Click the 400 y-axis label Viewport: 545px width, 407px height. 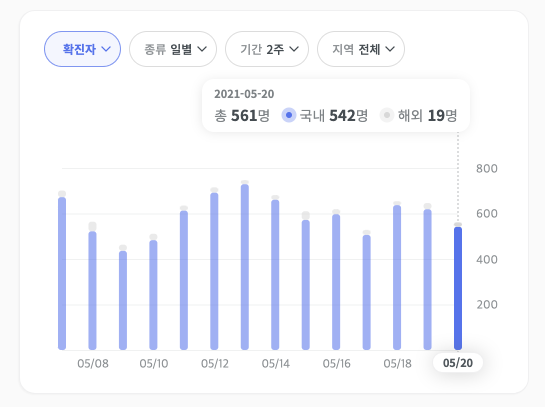click(487, 259)
